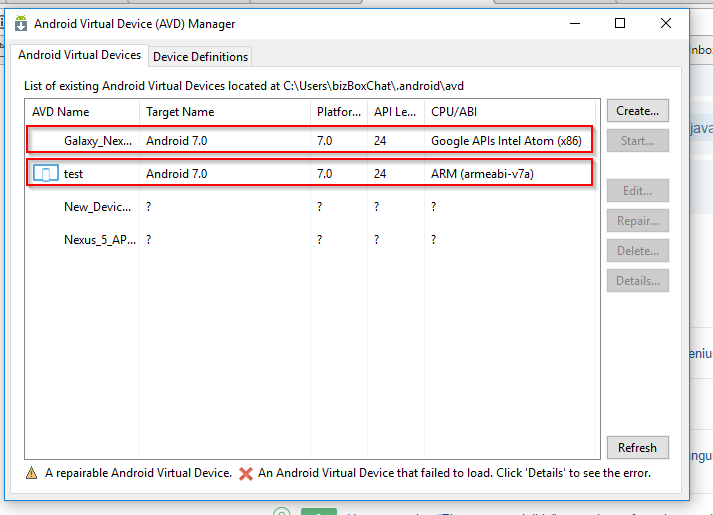The image size is (713, 515).
Task: Click platform 7.0 in Galaxy_Nex row
Action: [324, 141]
